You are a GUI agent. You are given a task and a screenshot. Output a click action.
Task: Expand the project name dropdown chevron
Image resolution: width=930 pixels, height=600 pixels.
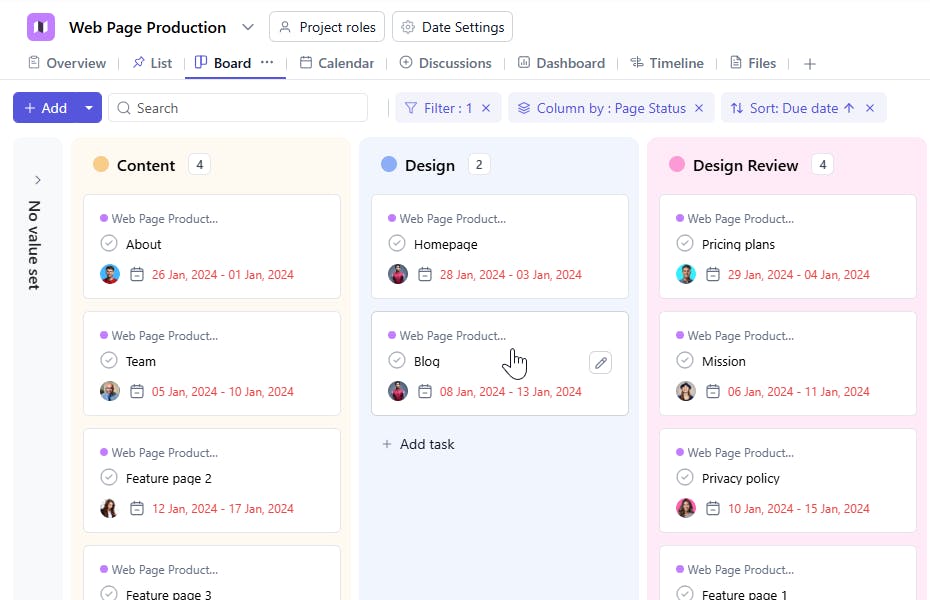(x=248, y=27)
